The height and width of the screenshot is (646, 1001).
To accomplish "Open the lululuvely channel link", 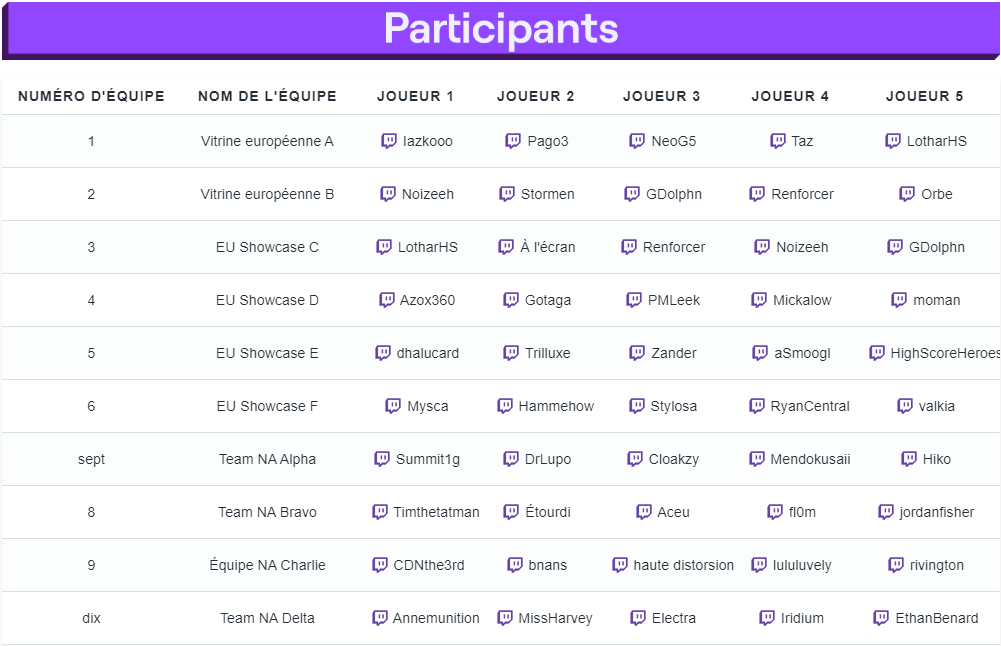I will (x=802, y=565).
